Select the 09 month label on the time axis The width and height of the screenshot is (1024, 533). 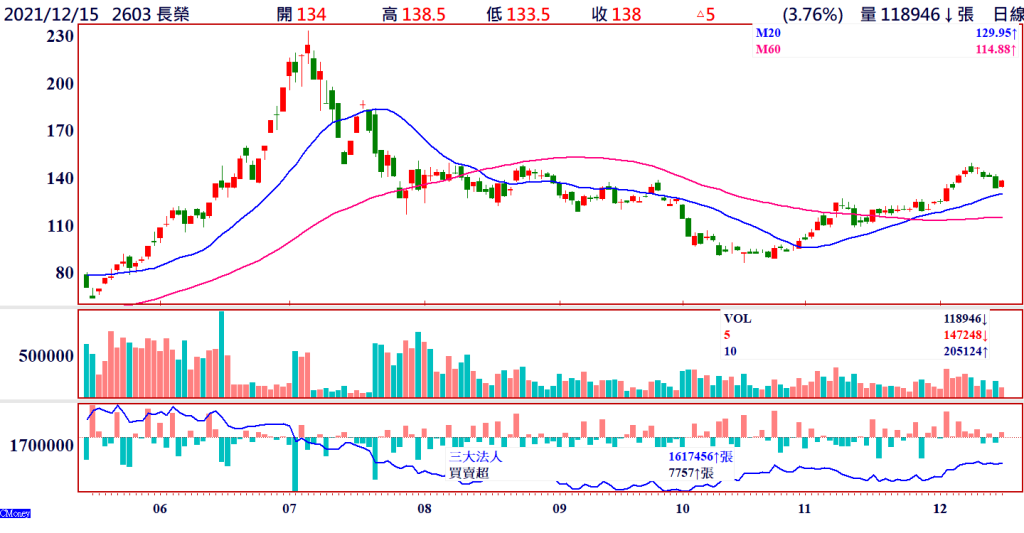coord(559,509)
